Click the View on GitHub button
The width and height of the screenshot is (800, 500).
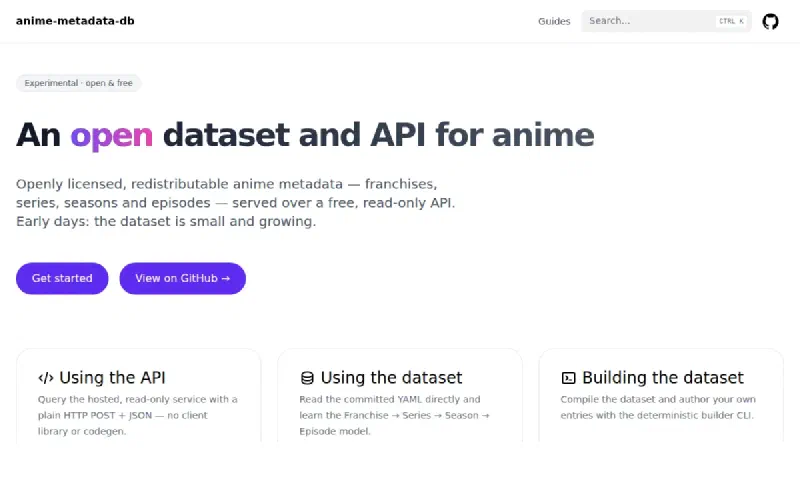point(183,279)
